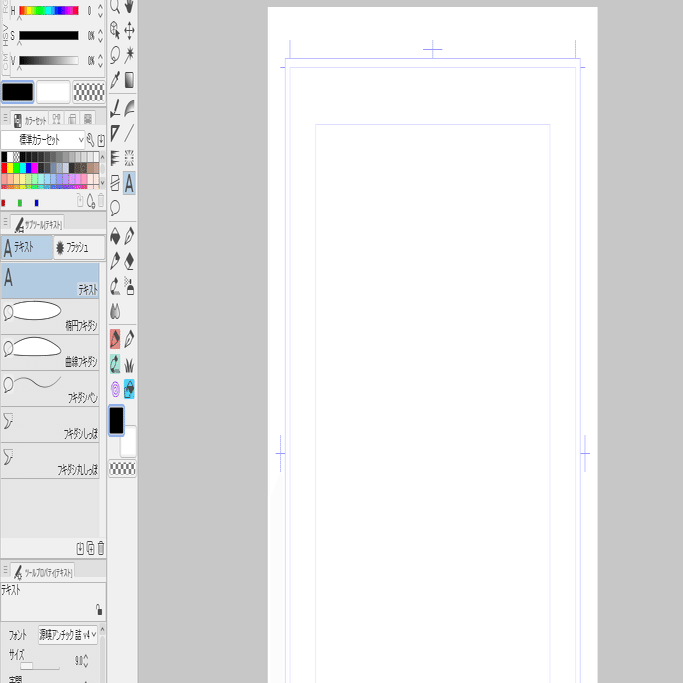The width and height of the screenshot is (683, 683).
Task: Select the green-highlighted brush tool
Action: 115,364
